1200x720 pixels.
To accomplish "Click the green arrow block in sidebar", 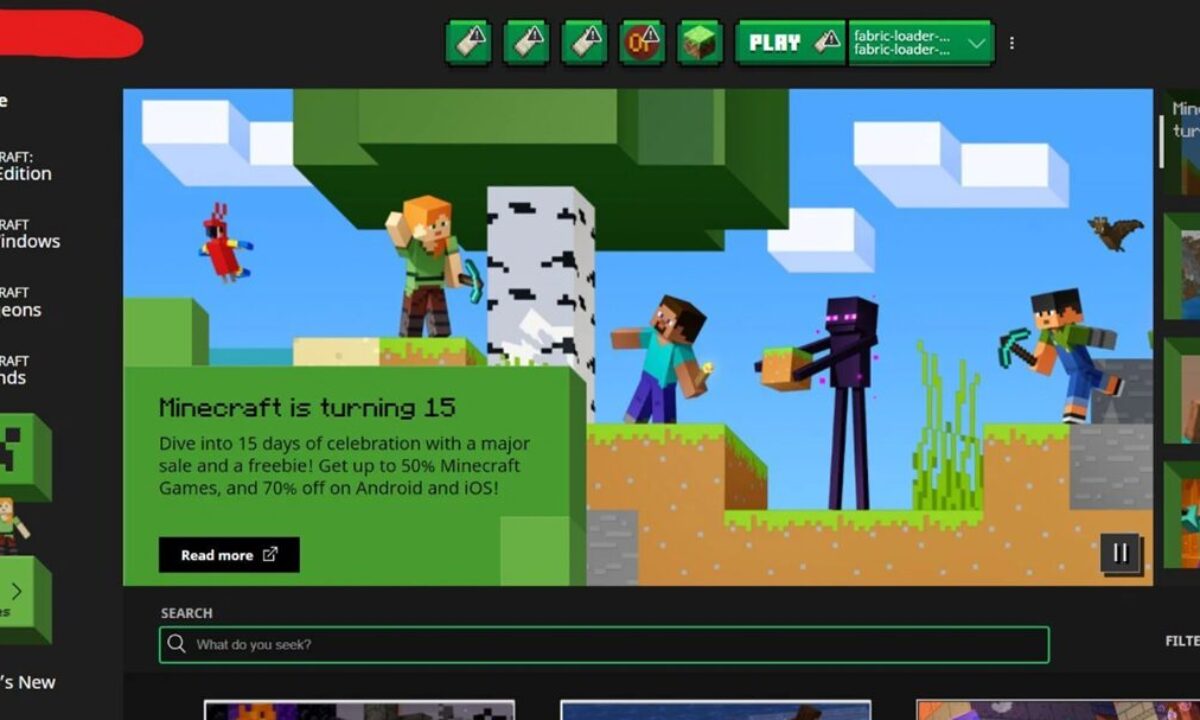I will point(20,597).
